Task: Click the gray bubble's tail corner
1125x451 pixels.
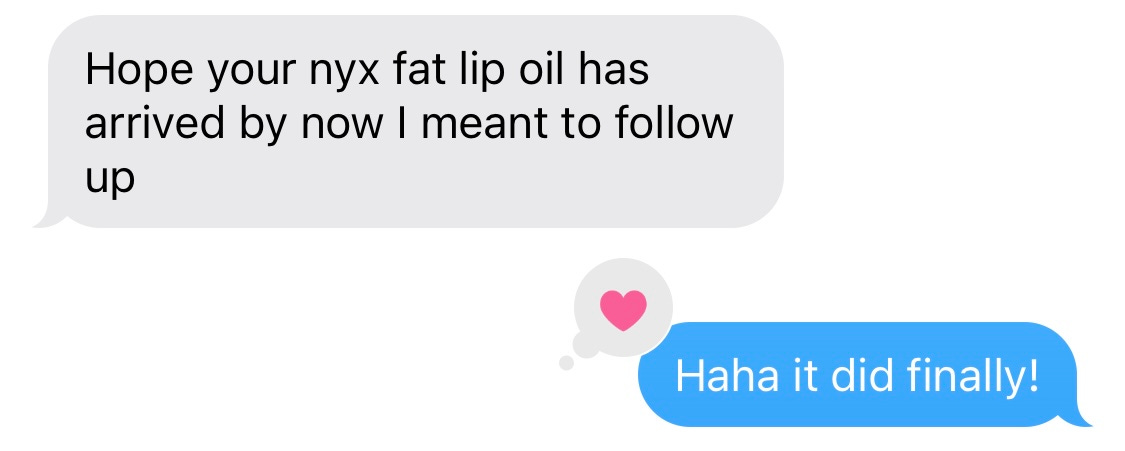Action: 47,219
